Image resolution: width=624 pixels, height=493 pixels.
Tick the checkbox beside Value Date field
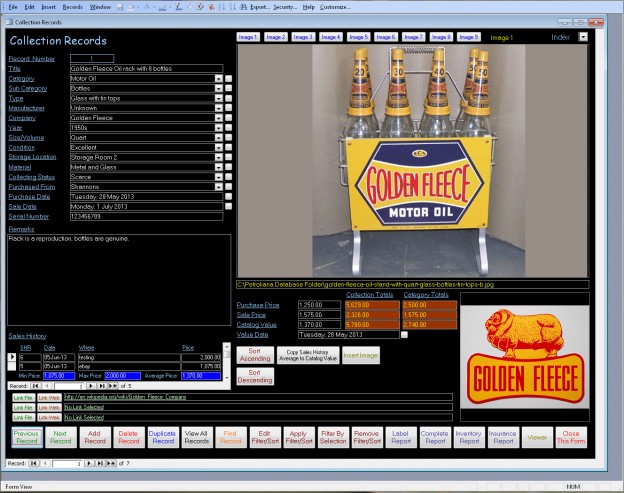coord(404,335)
